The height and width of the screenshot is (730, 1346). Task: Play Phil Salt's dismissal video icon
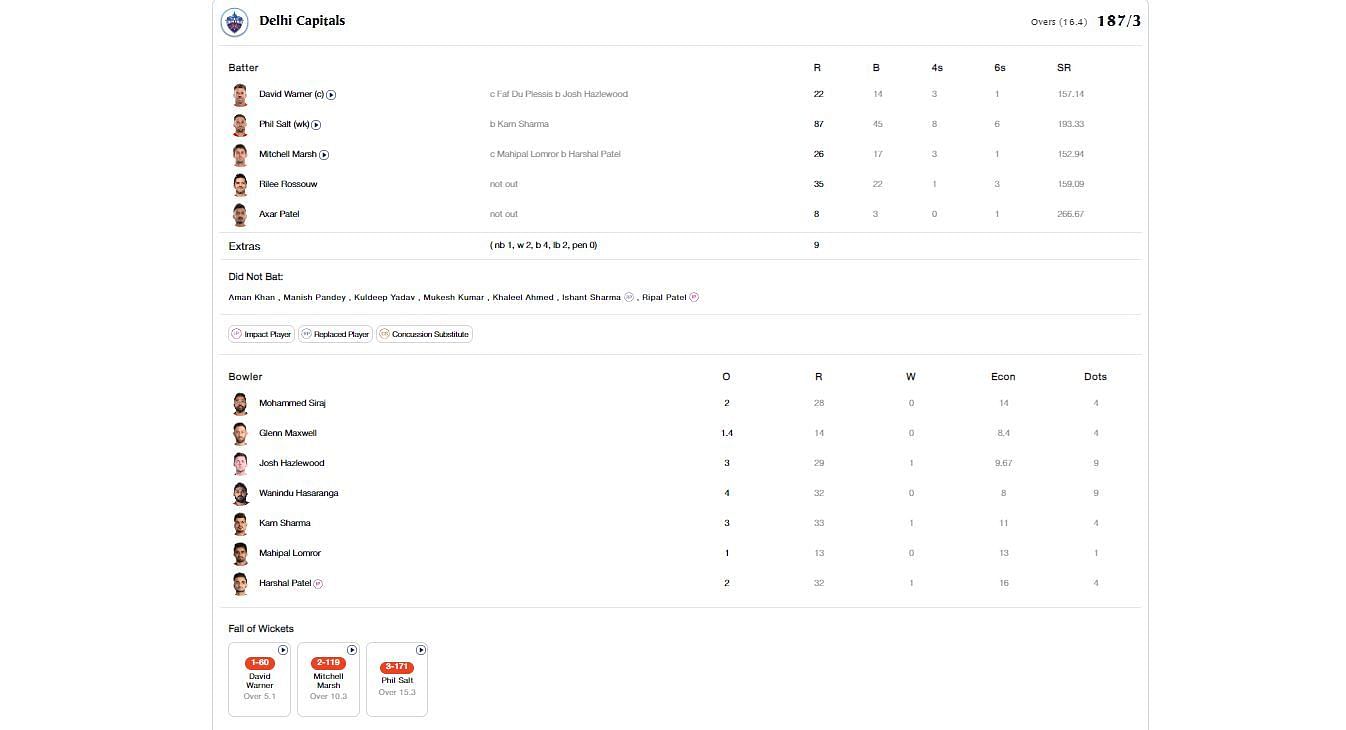[x=316, y=125]
